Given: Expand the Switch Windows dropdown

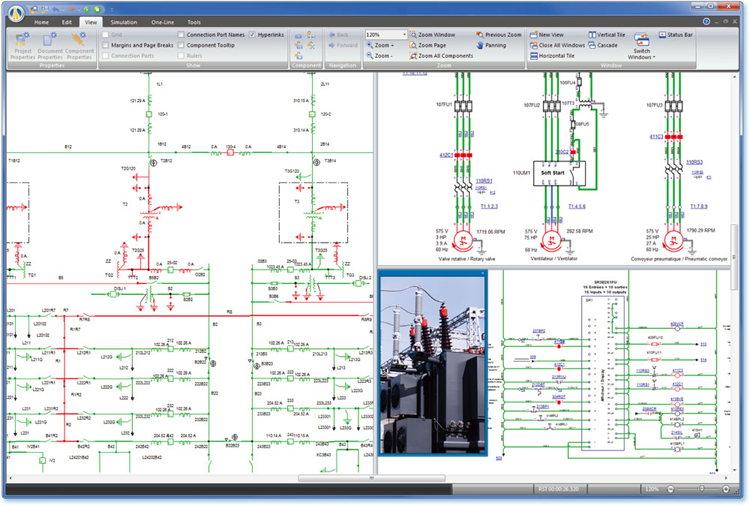Looking at the screenshot, I should 641,46.
